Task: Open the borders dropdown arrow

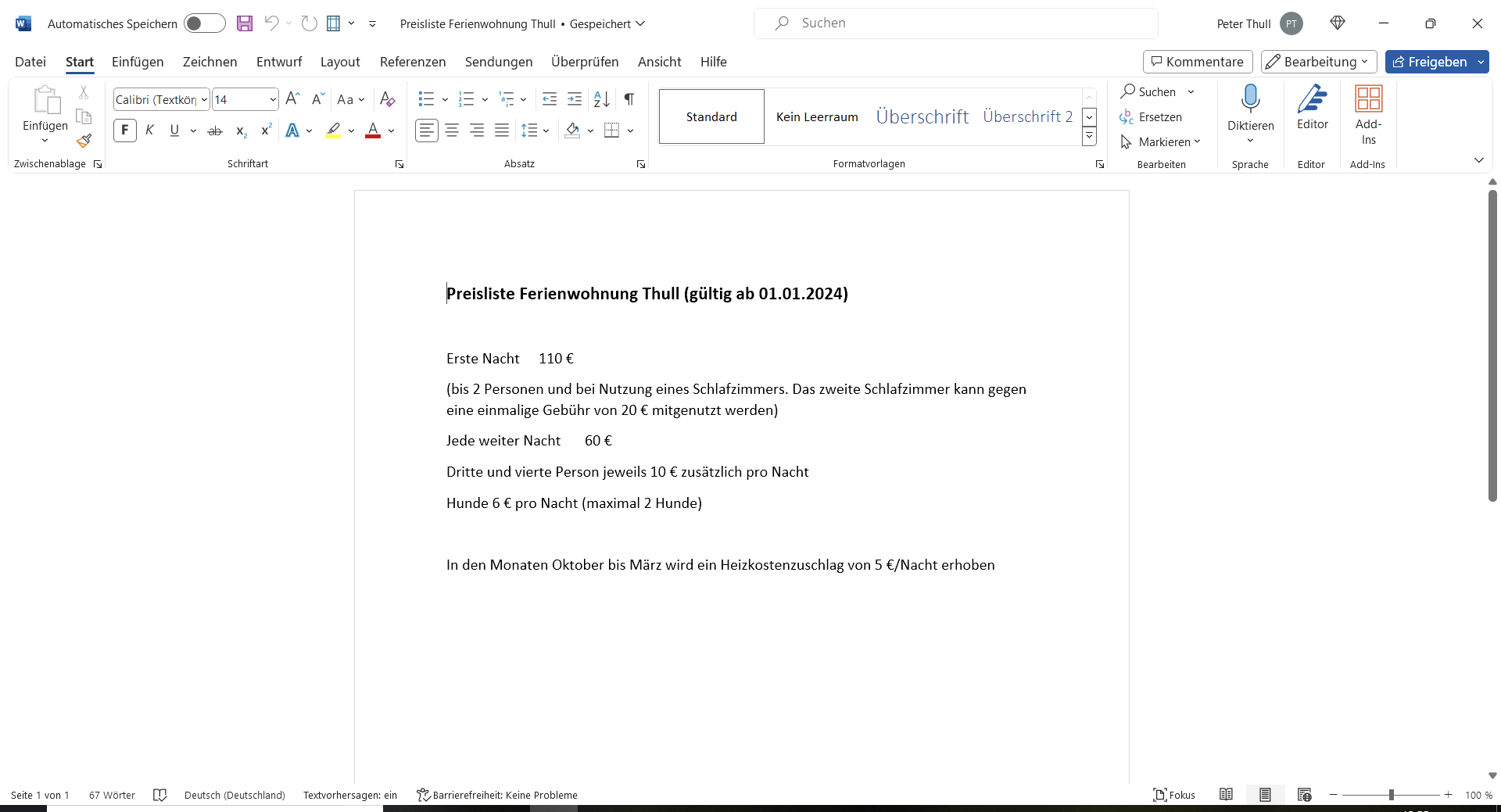Action: pyautogui.click(x=630, y=131)
